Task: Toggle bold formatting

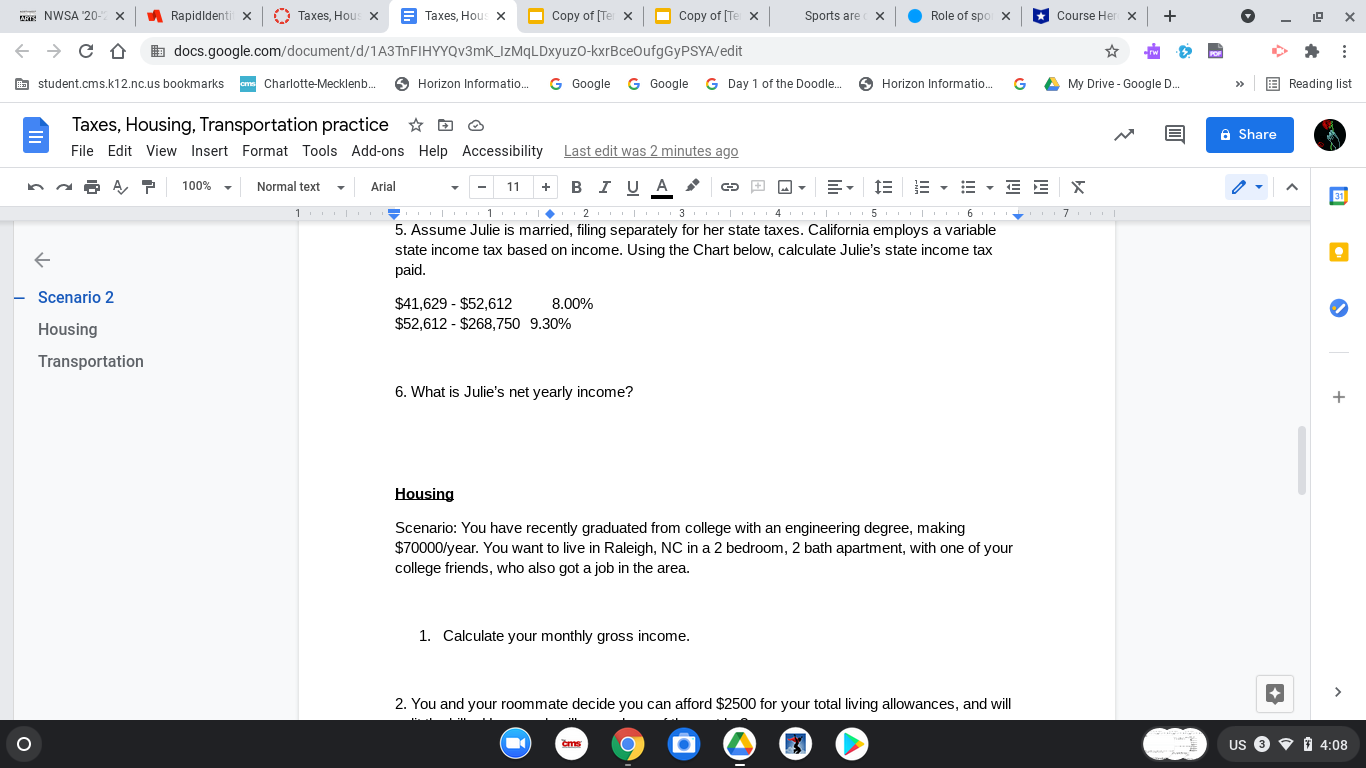Action: 576,187
